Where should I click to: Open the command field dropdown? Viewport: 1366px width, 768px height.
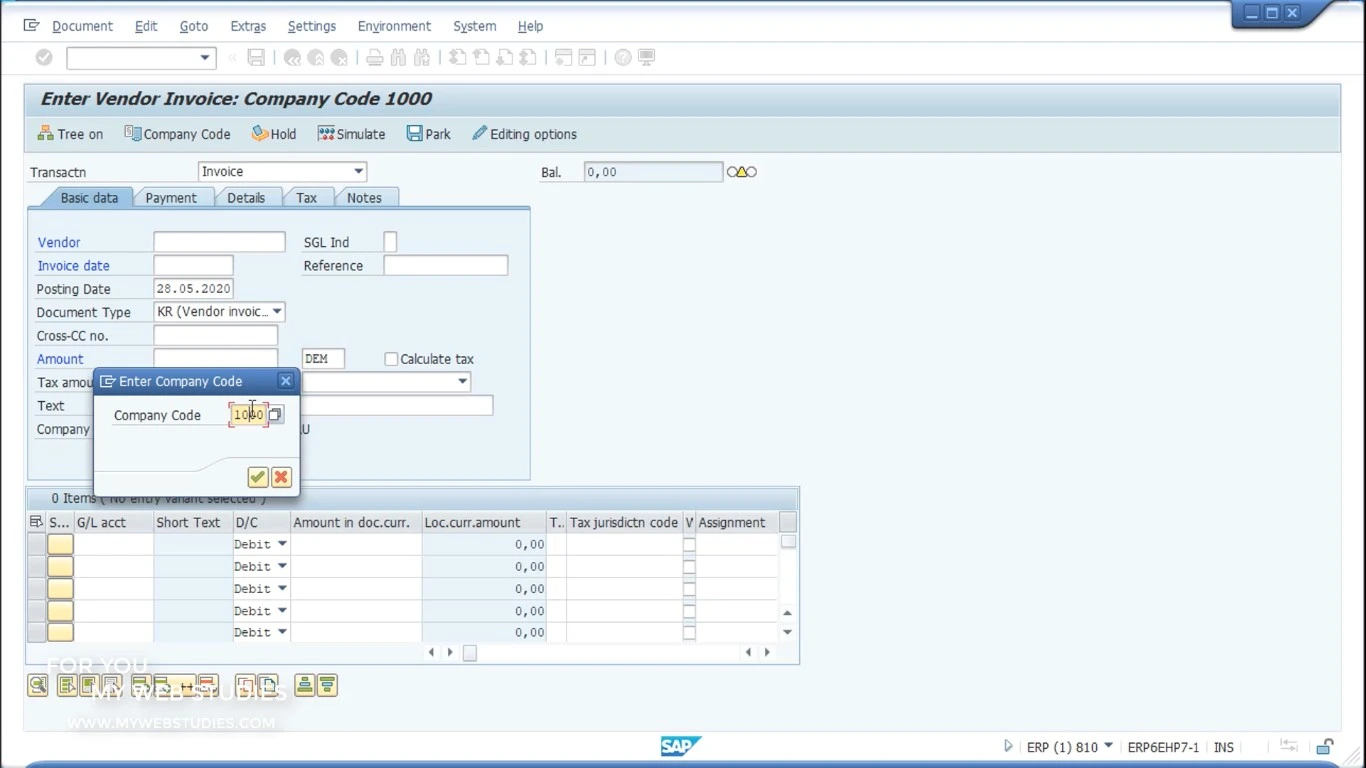[x=204, y=58]
